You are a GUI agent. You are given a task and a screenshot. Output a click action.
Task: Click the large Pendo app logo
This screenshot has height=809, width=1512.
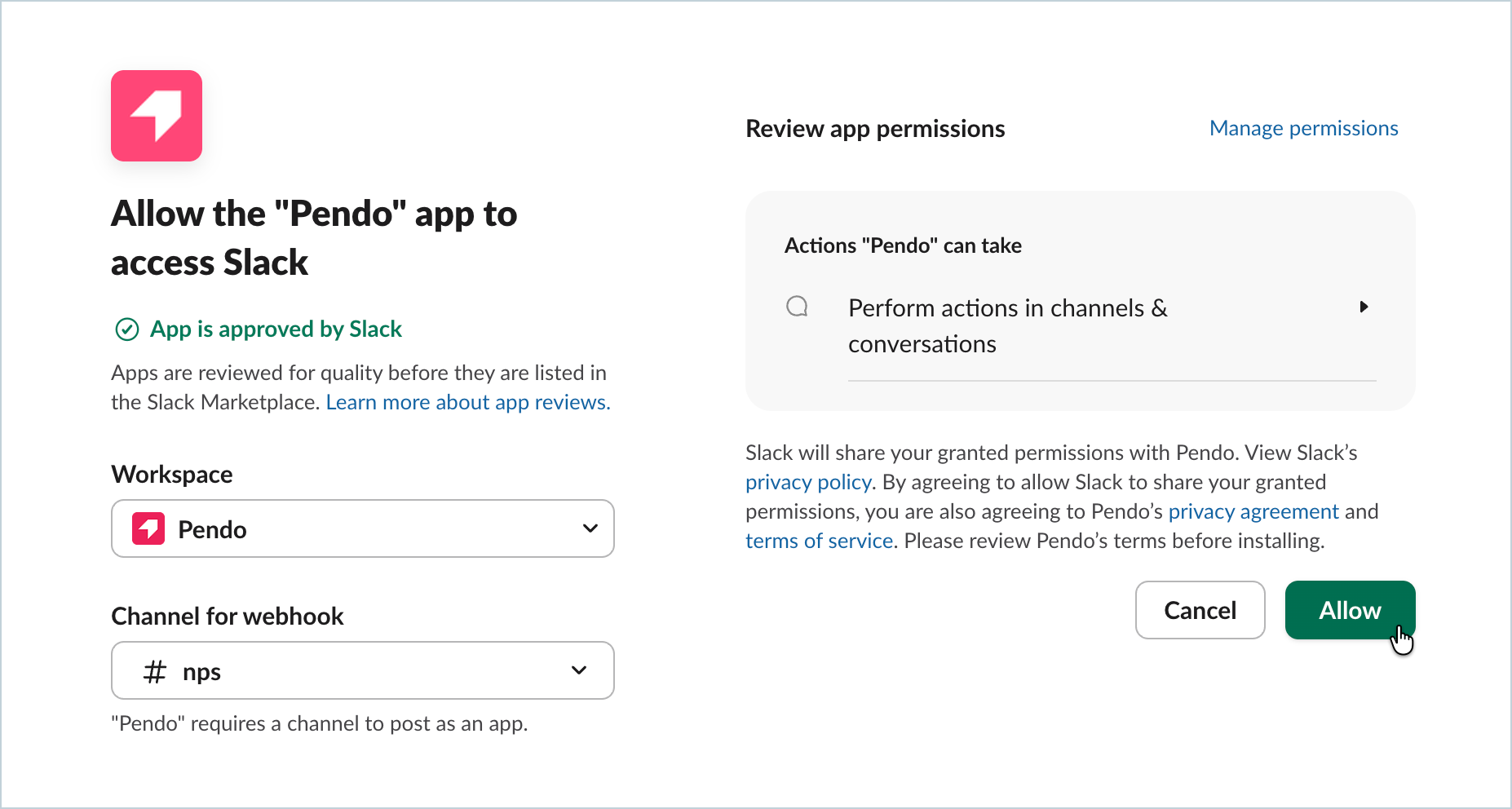[x=157, y=116]
